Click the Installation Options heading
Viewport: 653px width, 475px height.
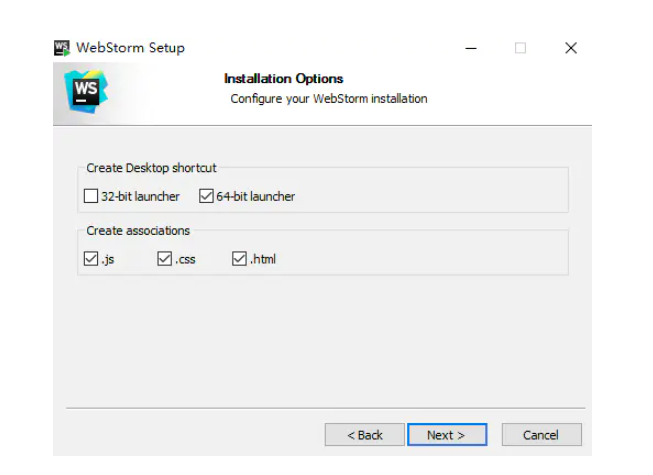(284, 79)
